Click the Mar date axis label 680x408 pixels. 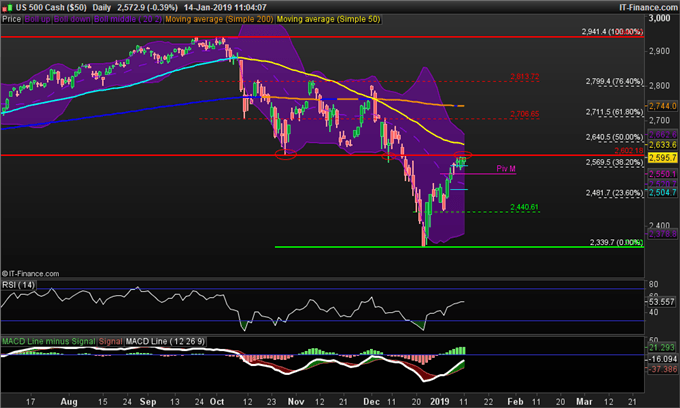tap(584, 401)
